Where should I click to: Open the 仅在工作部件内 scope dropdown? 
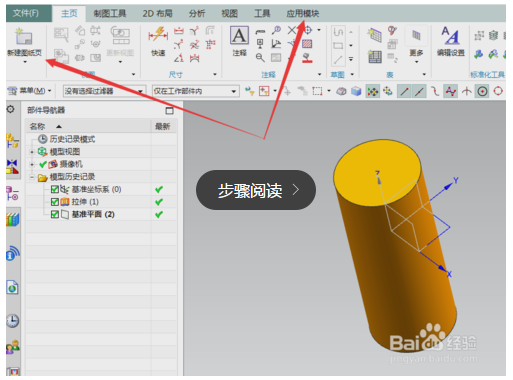tap(196, 91)
